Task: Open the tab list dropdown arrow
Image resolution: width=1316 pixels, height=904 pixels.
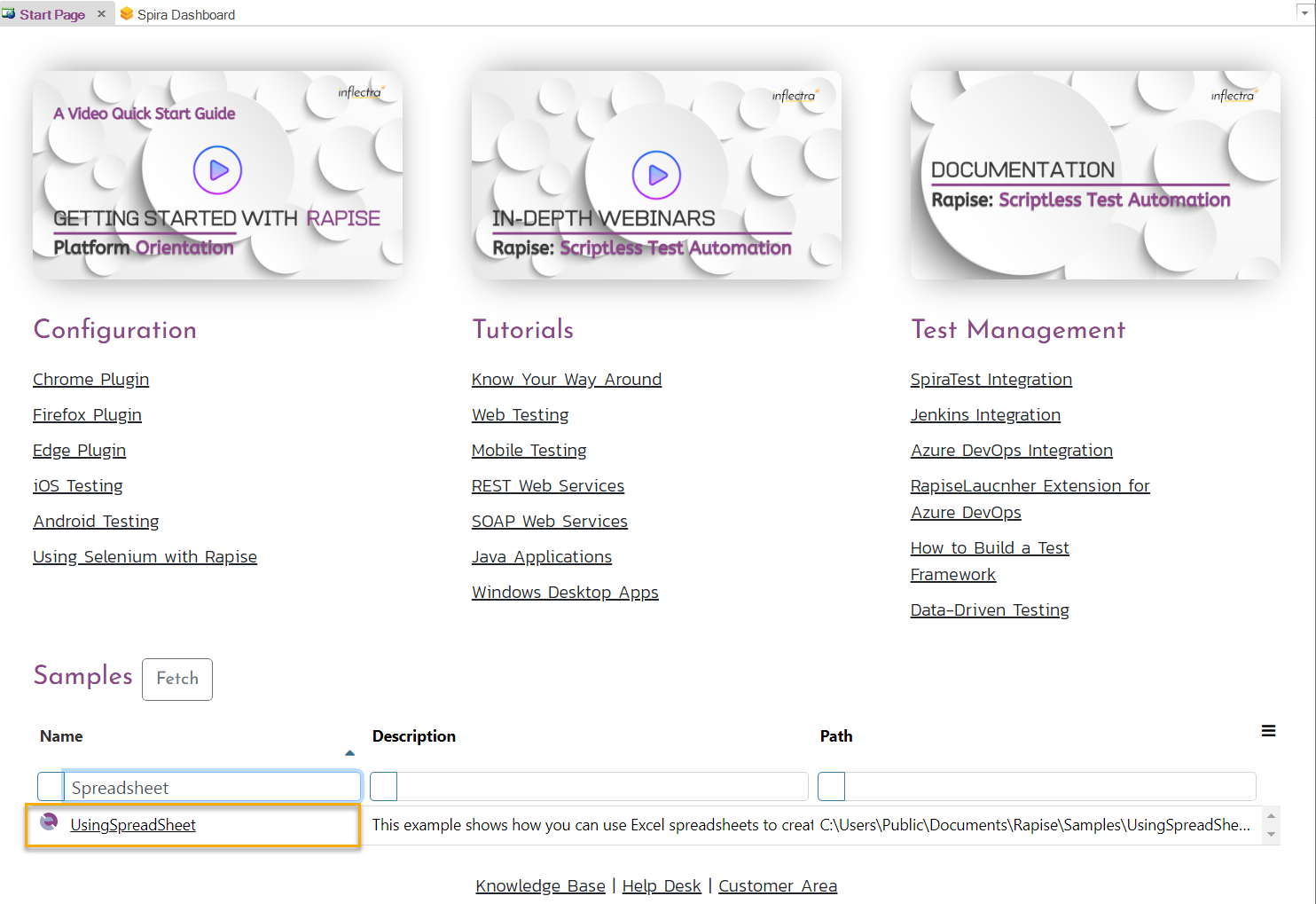Action: coord(1304,13)
